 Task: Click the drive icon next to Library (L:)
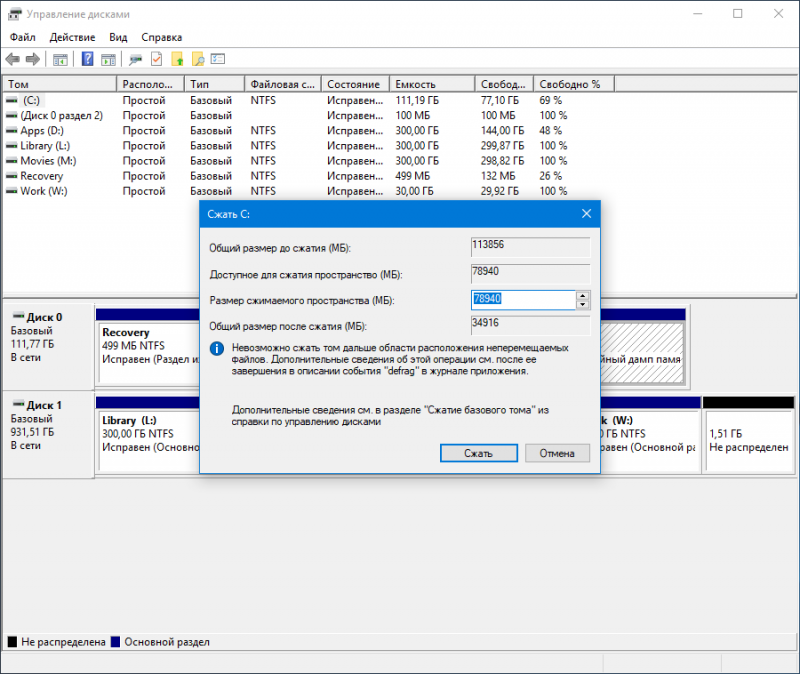[11, 146]
